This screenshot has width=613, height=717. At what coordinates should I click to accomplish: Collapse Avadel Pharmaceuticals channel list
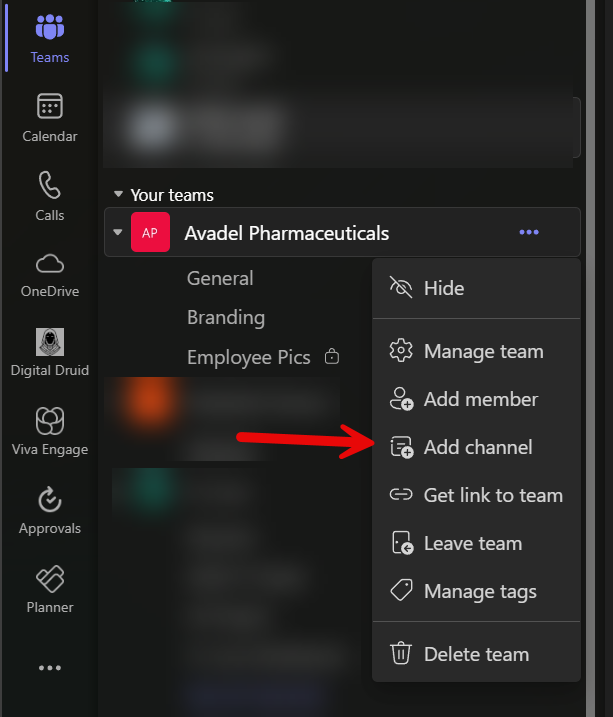click(x=118, y=232)
